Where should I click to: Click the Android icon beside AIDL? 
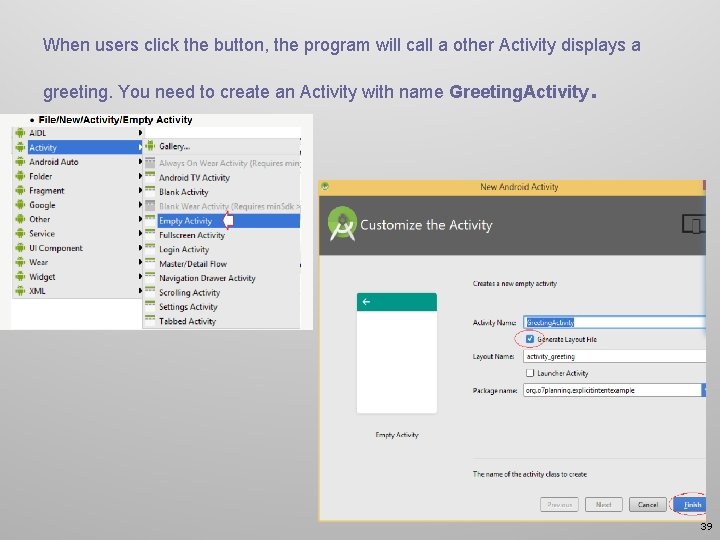tap(20, 133)
